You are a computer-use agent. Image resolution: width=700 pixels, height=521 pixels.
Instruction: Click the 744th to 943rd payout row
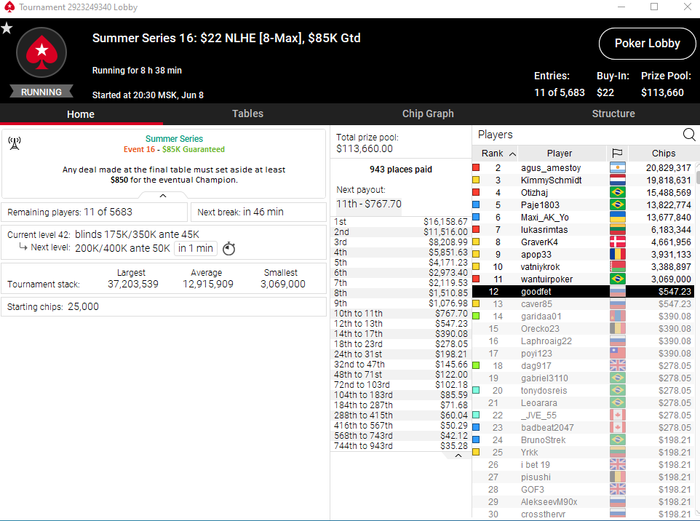pyautogui.click(x=400, y=446)
